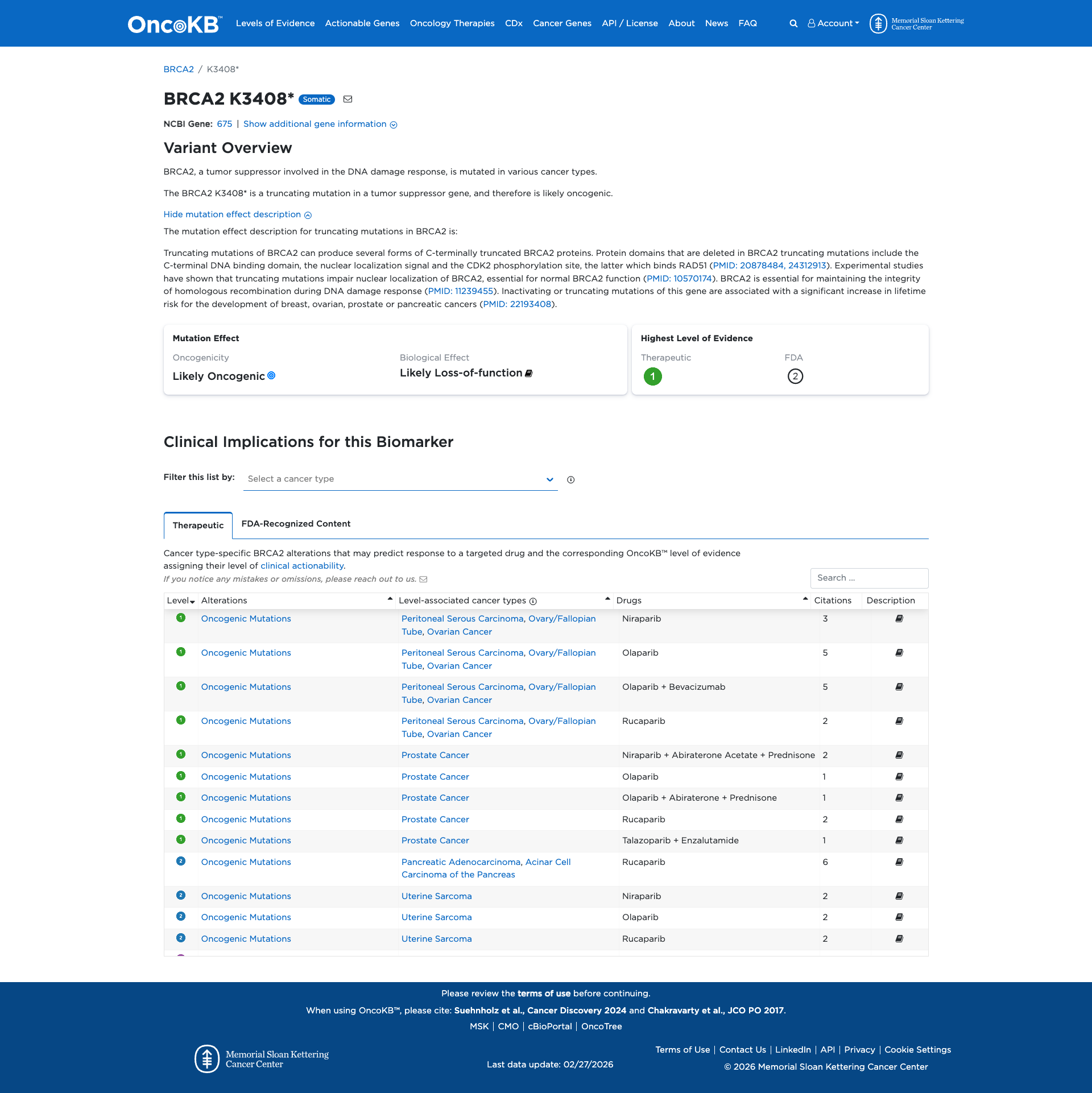Viewport: 1092px width, 1093px height.
Task: Click the envelope icon next to BRCA2 K3408*
Action: [x=348, y=99]
